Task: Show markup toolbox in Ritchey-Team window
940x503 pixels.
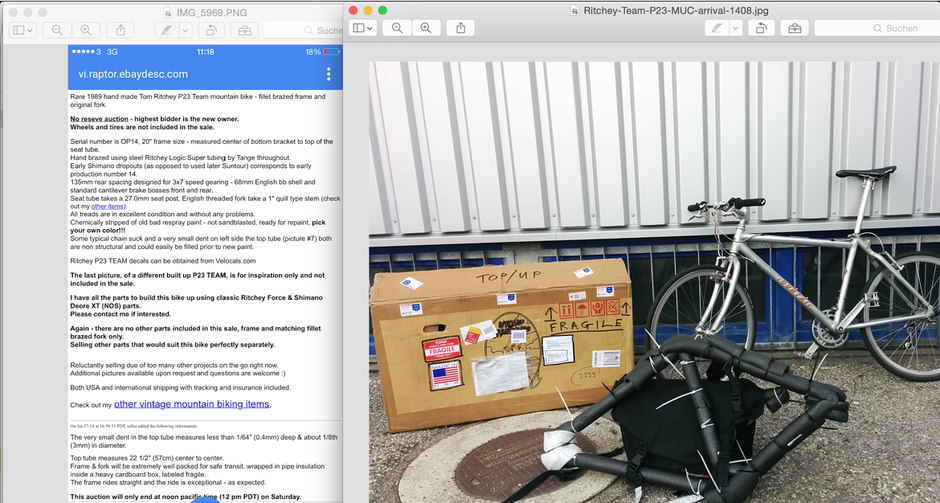Action: coord(794,28)
